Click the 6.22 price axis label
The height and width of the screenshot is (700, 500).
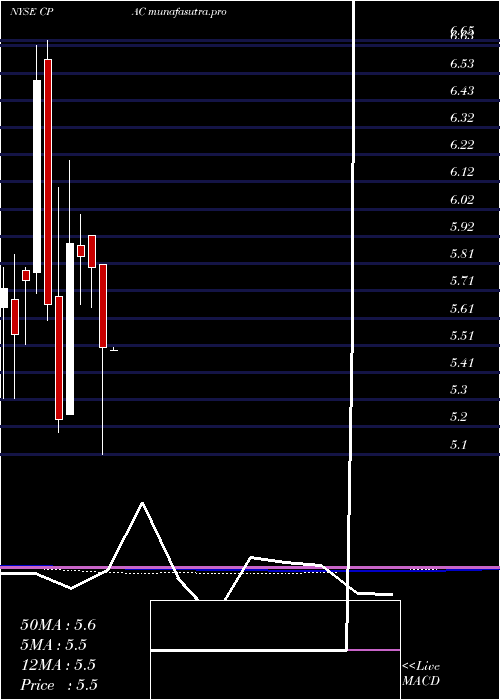[462, 145]
